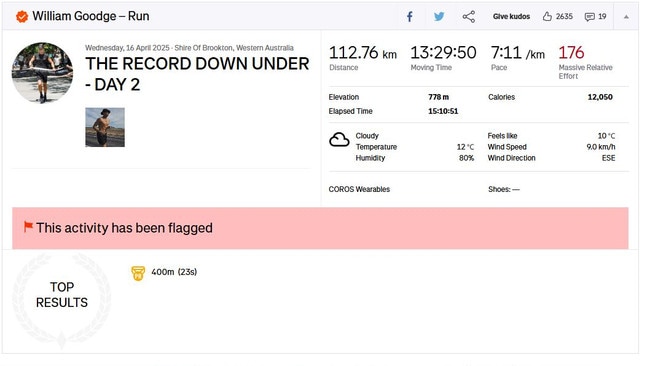Click THE RECORD DOWN UNDER - DAY 2 title

(197, 74)
